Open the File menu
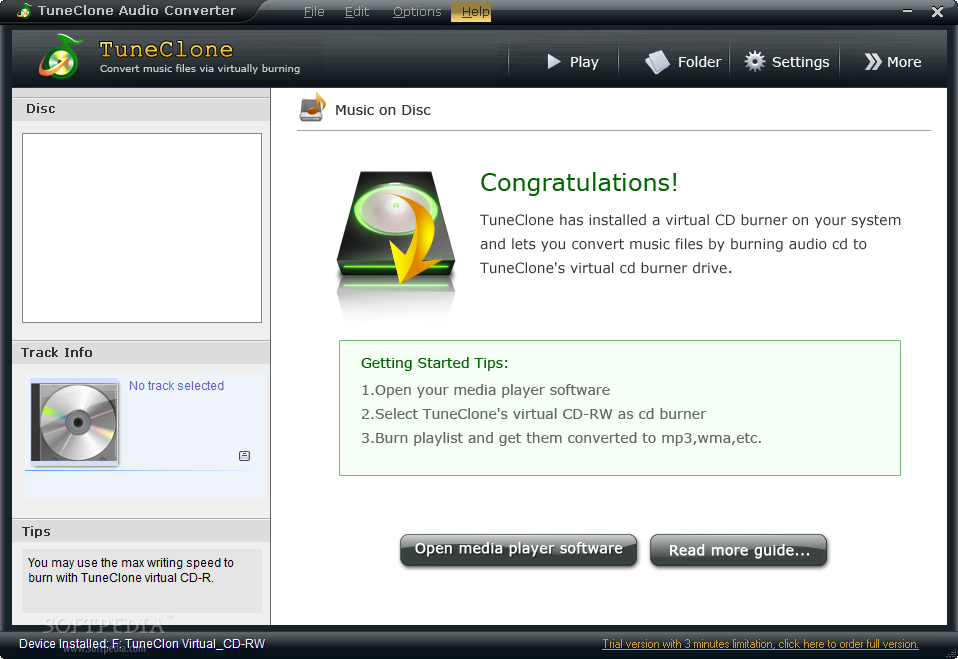 (x=314, y=12)
